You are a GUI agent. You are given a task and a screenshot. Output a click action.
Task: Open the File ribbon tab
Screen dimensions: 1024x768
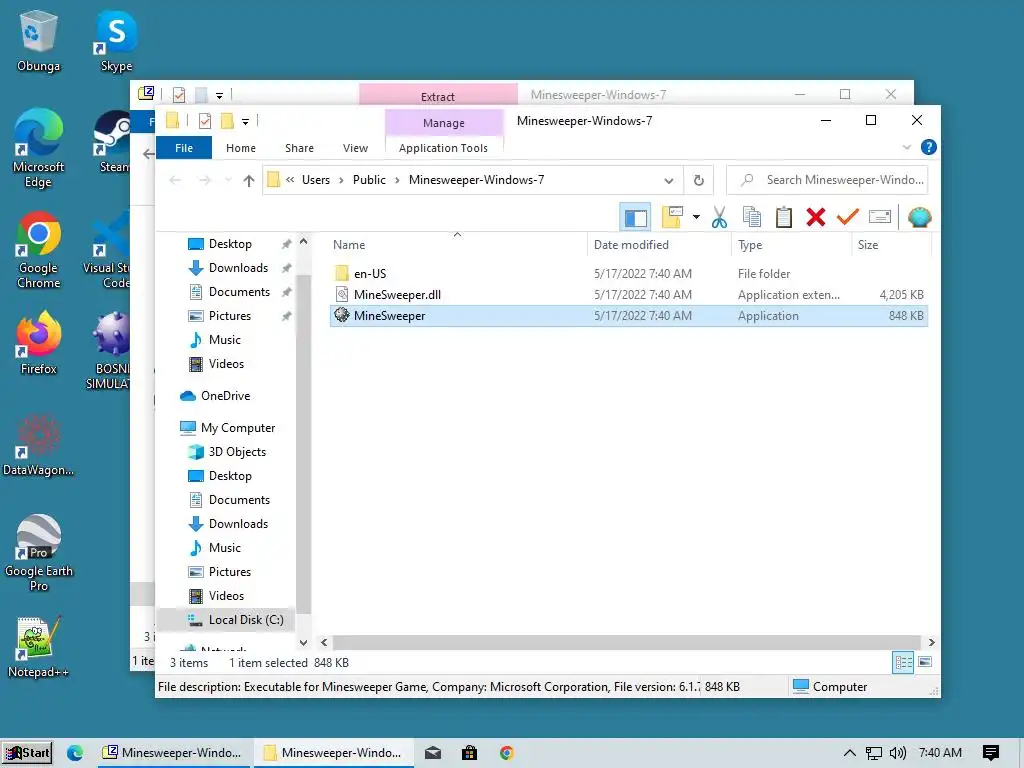184,148
